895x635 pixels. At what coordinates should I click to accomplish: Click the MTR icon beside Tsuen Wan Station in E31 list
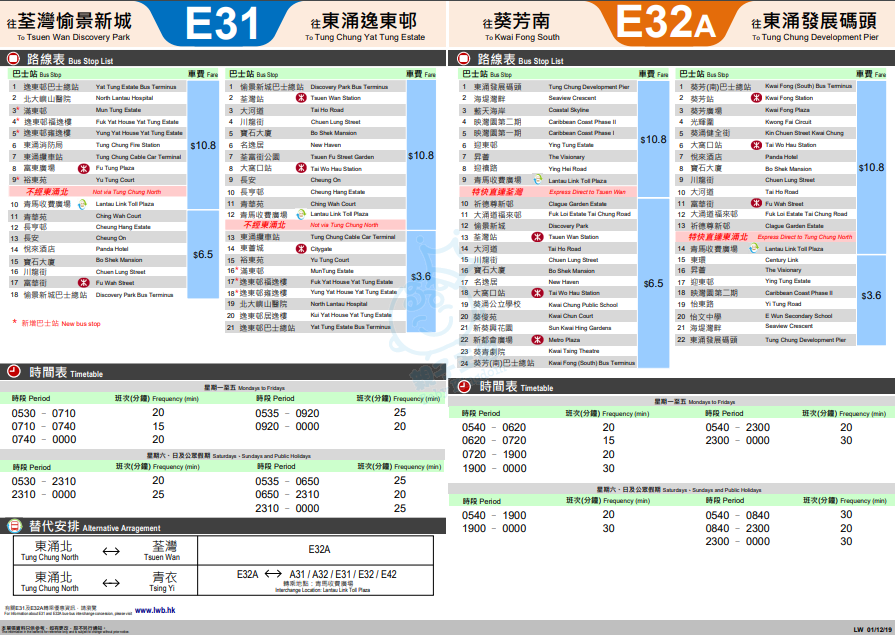point(301,98)
